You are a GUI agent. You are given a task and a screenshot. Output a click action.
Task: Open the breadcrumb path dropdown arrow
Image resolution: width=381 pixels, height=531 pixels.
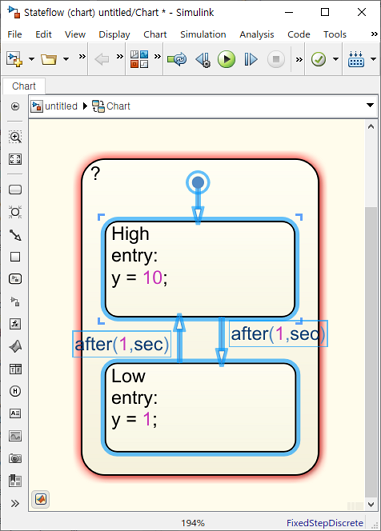[x=370, y=105]
